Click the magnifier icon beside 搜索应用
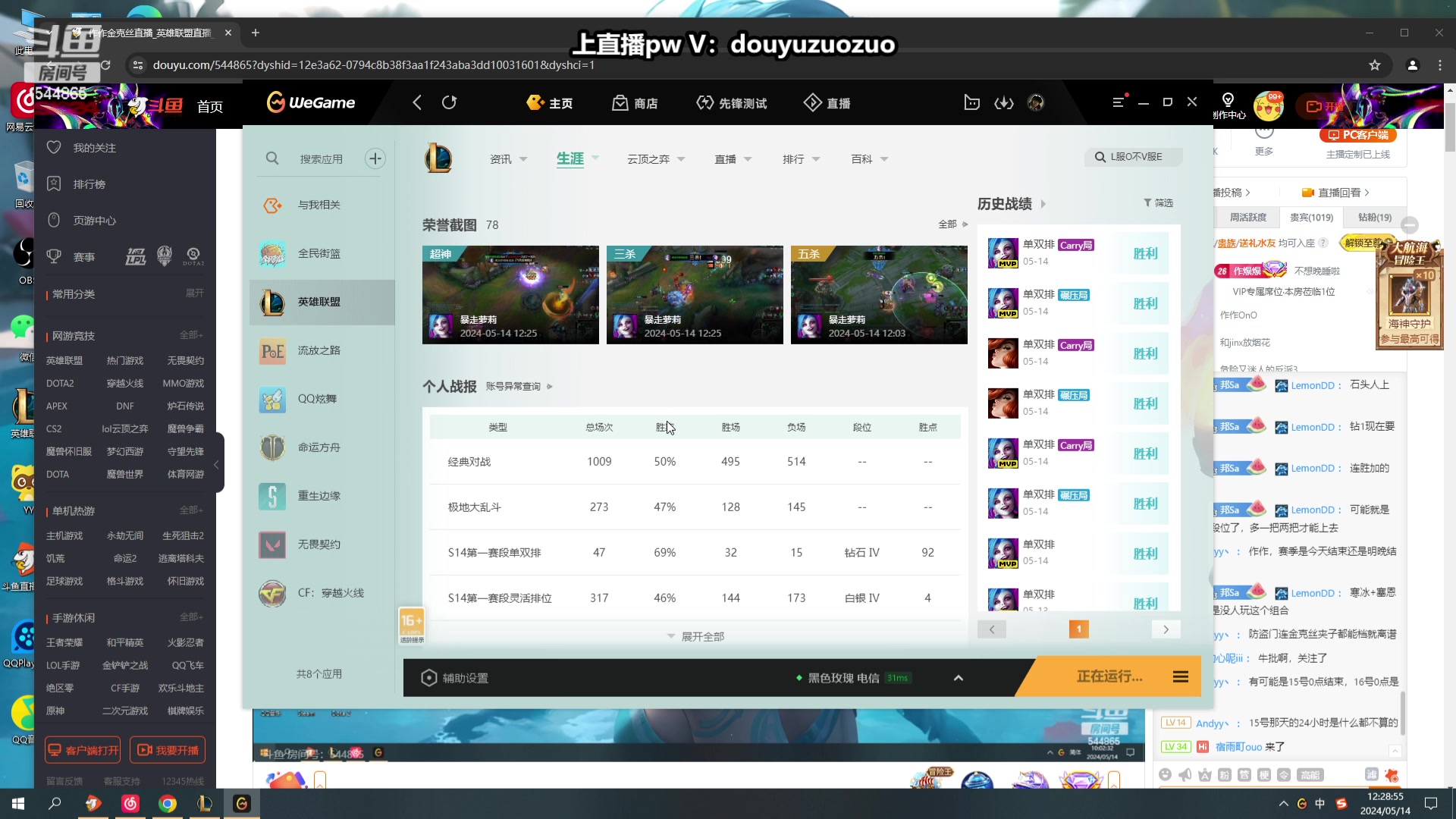 coord(272,158)
